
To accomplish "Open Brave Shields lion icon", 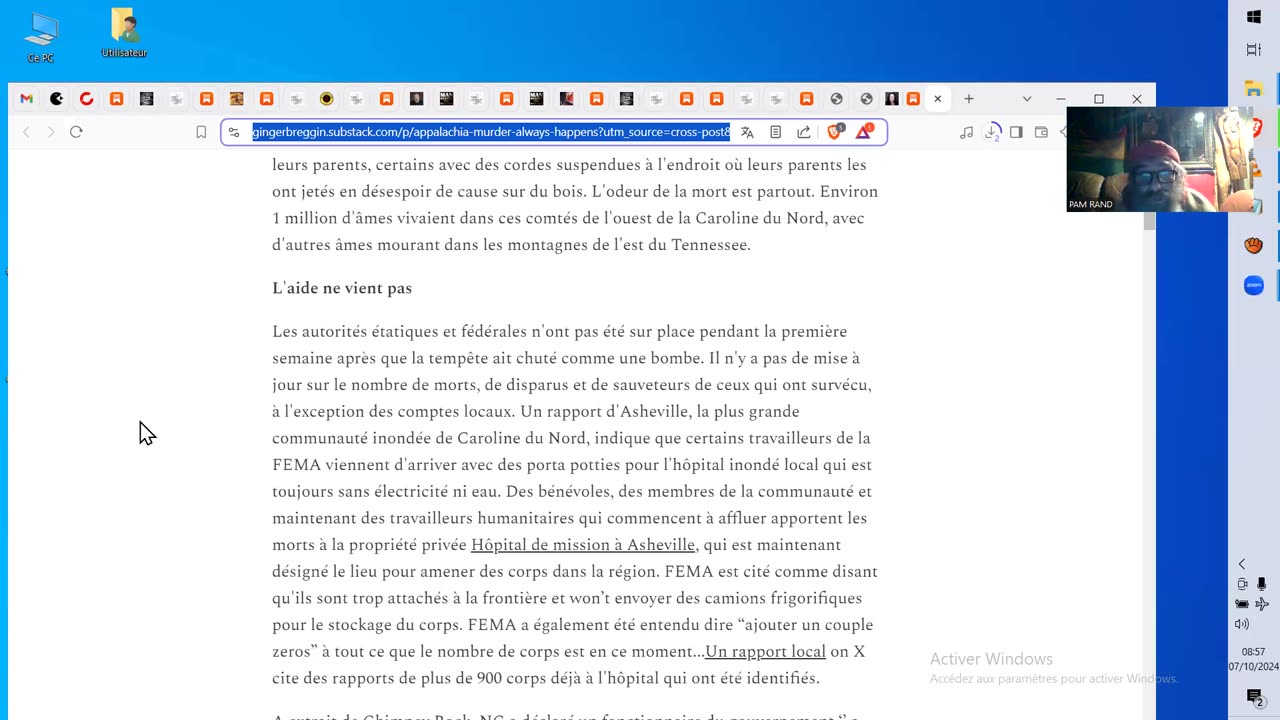I will tap(835, 131).
